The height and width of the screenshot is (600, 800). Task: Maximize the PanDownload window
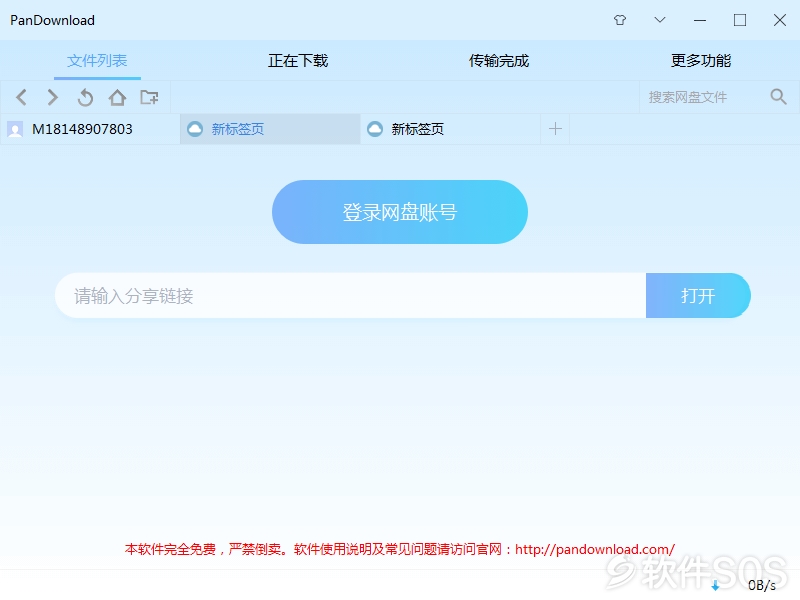tap(740, 20)
